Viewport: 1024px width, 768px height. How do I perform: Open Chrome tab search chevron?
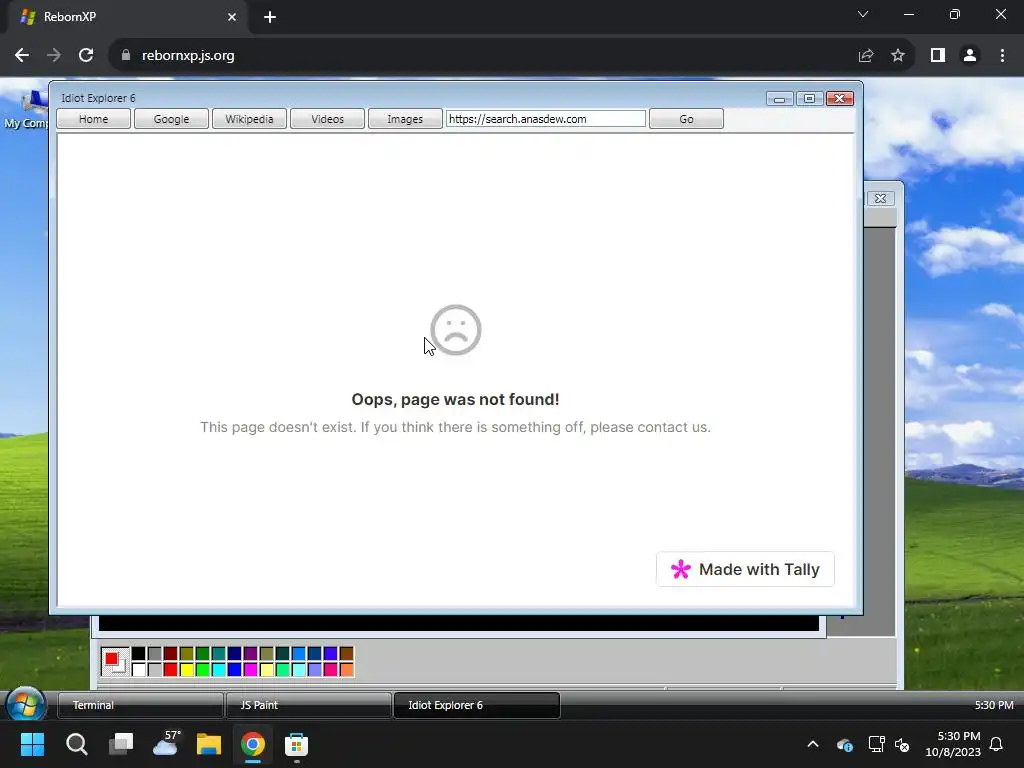tap(863, 14)
